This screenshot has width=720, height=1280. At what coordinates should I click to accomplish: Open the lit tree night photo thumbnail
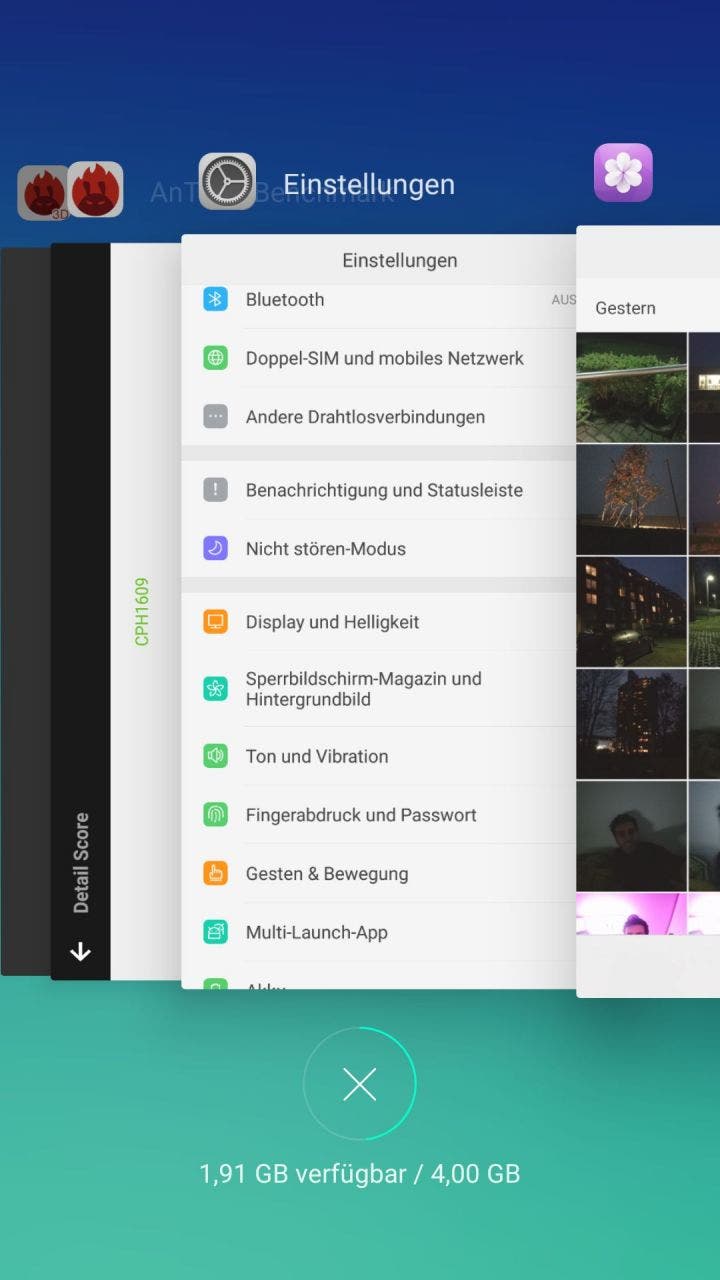[x=631, y=499]
